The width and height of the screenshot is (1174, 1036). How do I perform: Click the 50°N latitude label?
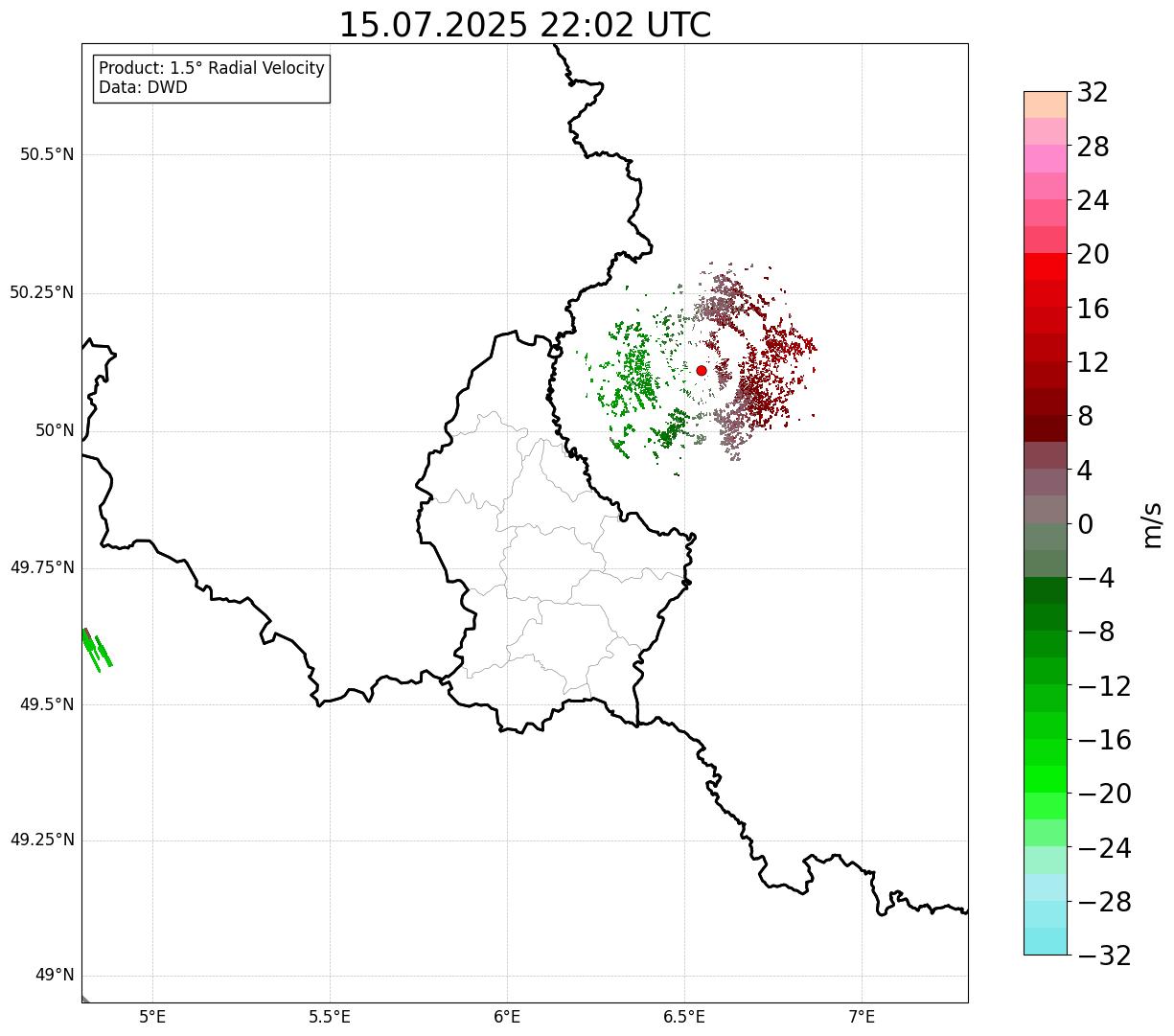55,430
